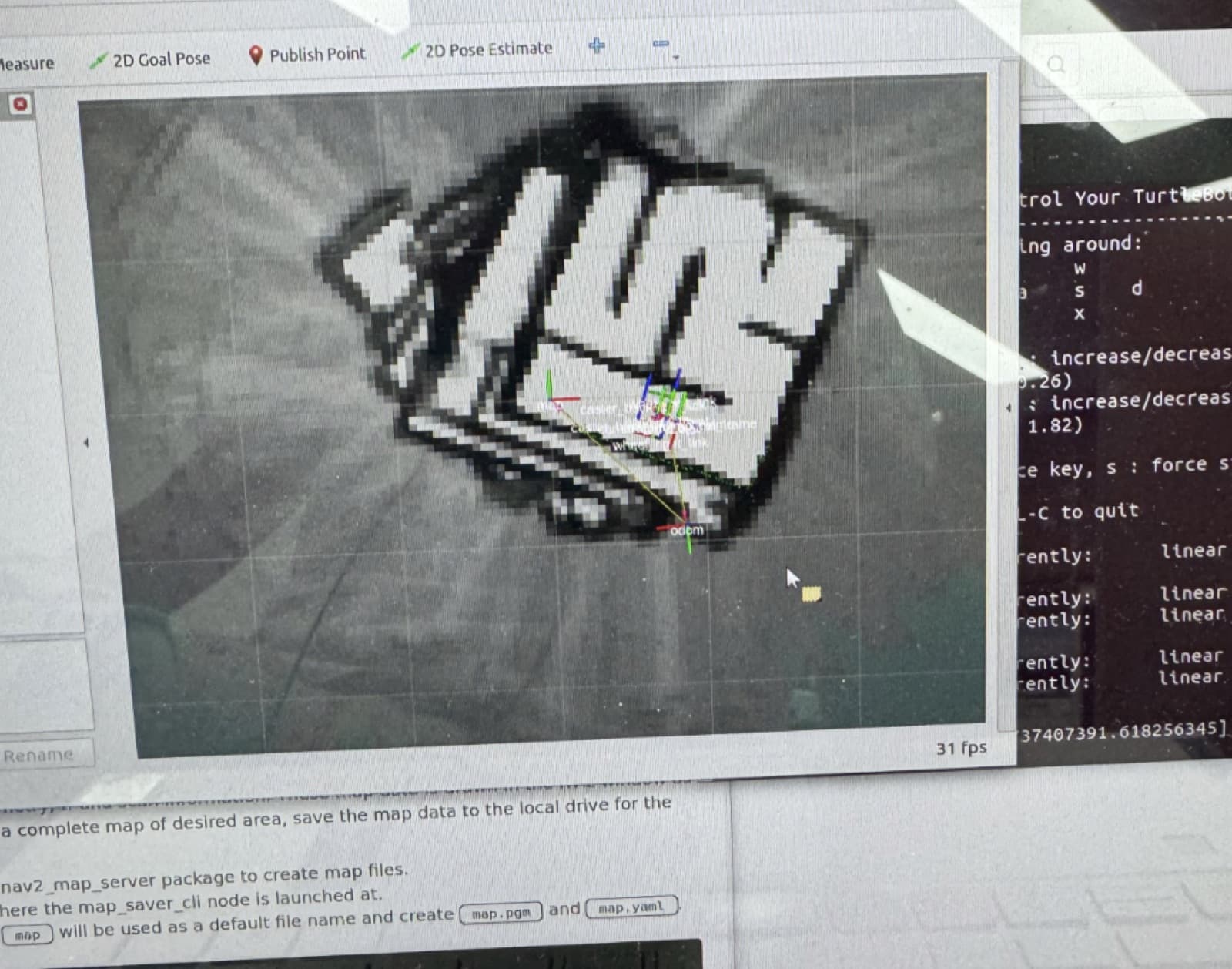Click the search icon in the background window
This screenshot has width=1232, height=969.
coord(1056,65)
